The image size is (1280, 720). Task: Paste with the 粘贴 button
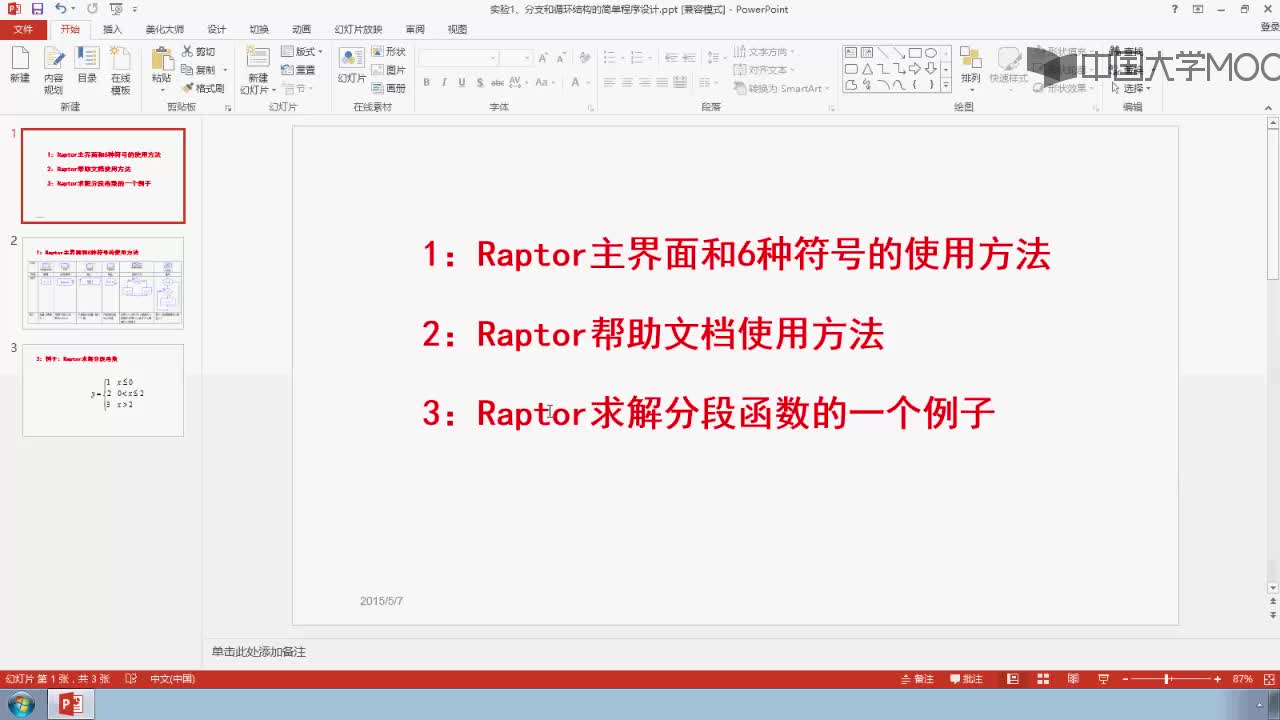click(161, 70)
